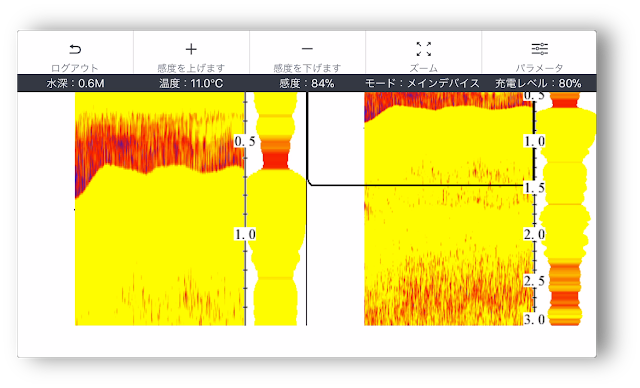Click the 3.0 depth label on right scale

click(x=535, y=319)
